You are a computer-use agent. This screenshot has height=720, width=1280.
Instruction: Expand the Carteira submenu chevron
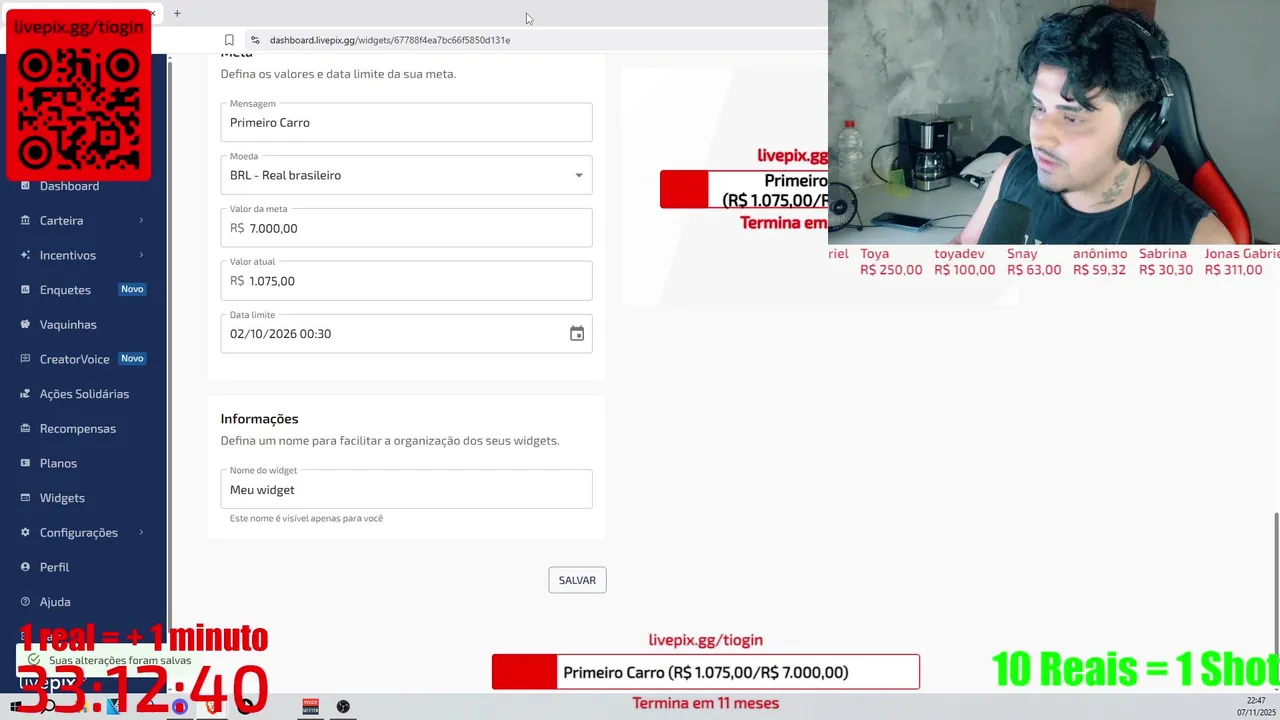[x=141, y=220]
